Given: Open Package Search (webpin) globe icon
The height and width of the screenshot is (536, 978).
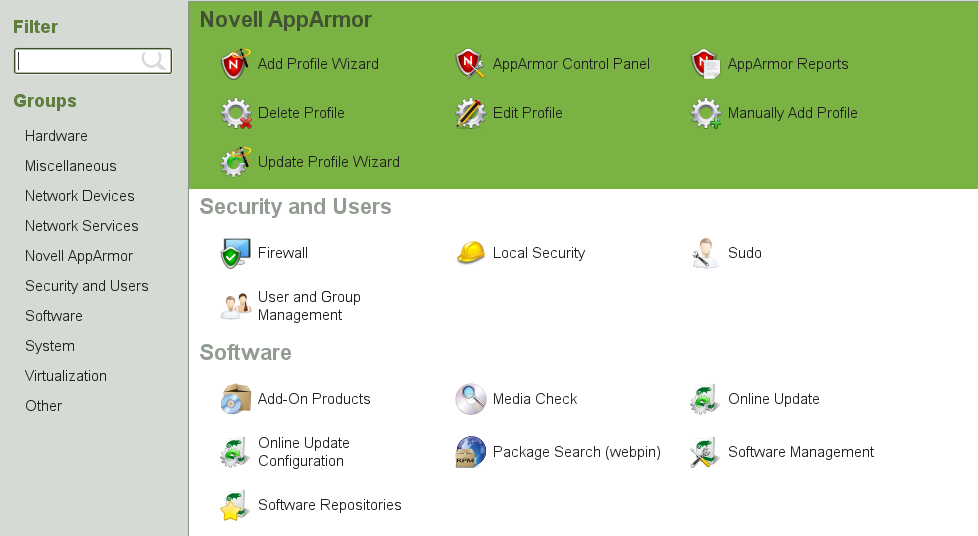Looking at the screenshot, I should point(470,452).
